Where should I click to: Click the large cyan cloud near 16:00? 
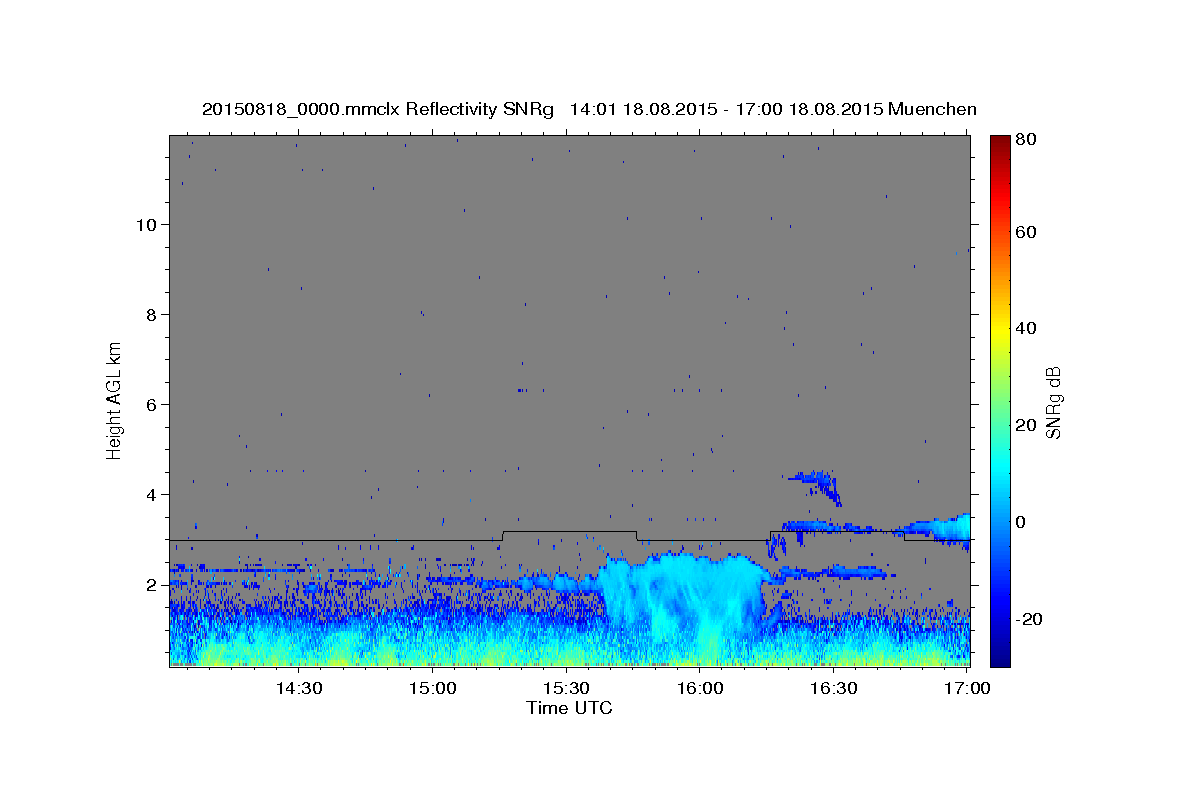point(685,600)
